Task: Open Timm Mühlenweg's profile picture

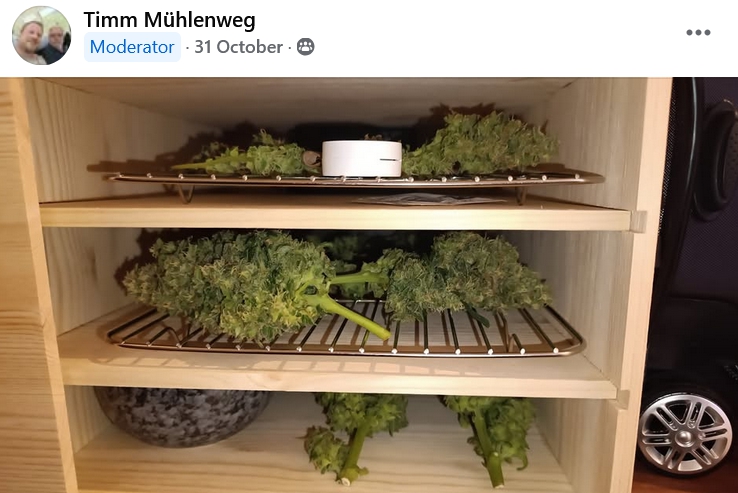Action: 41,35
